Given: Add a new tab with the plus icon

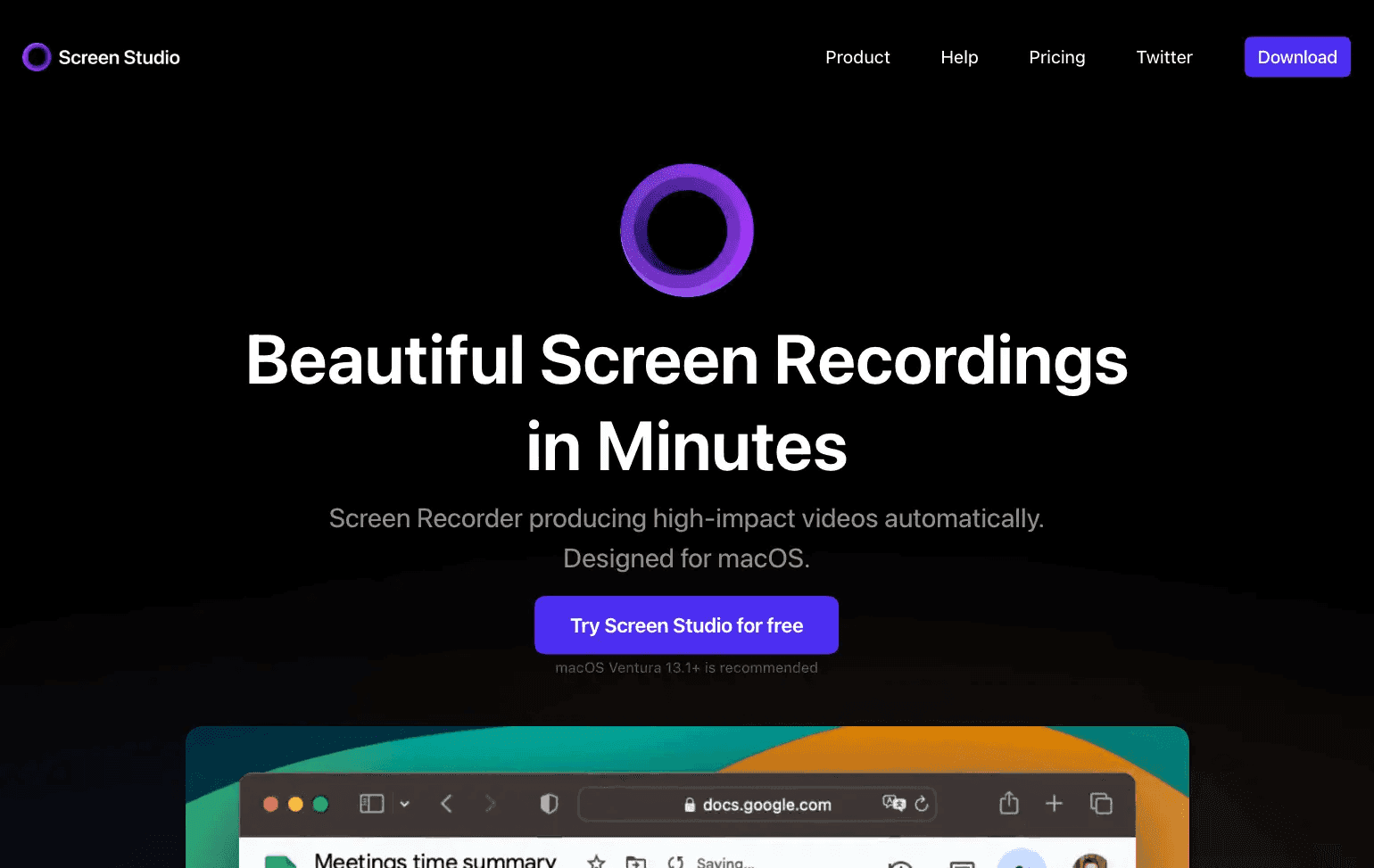Looking at the screenshot, I should 1054,804.
